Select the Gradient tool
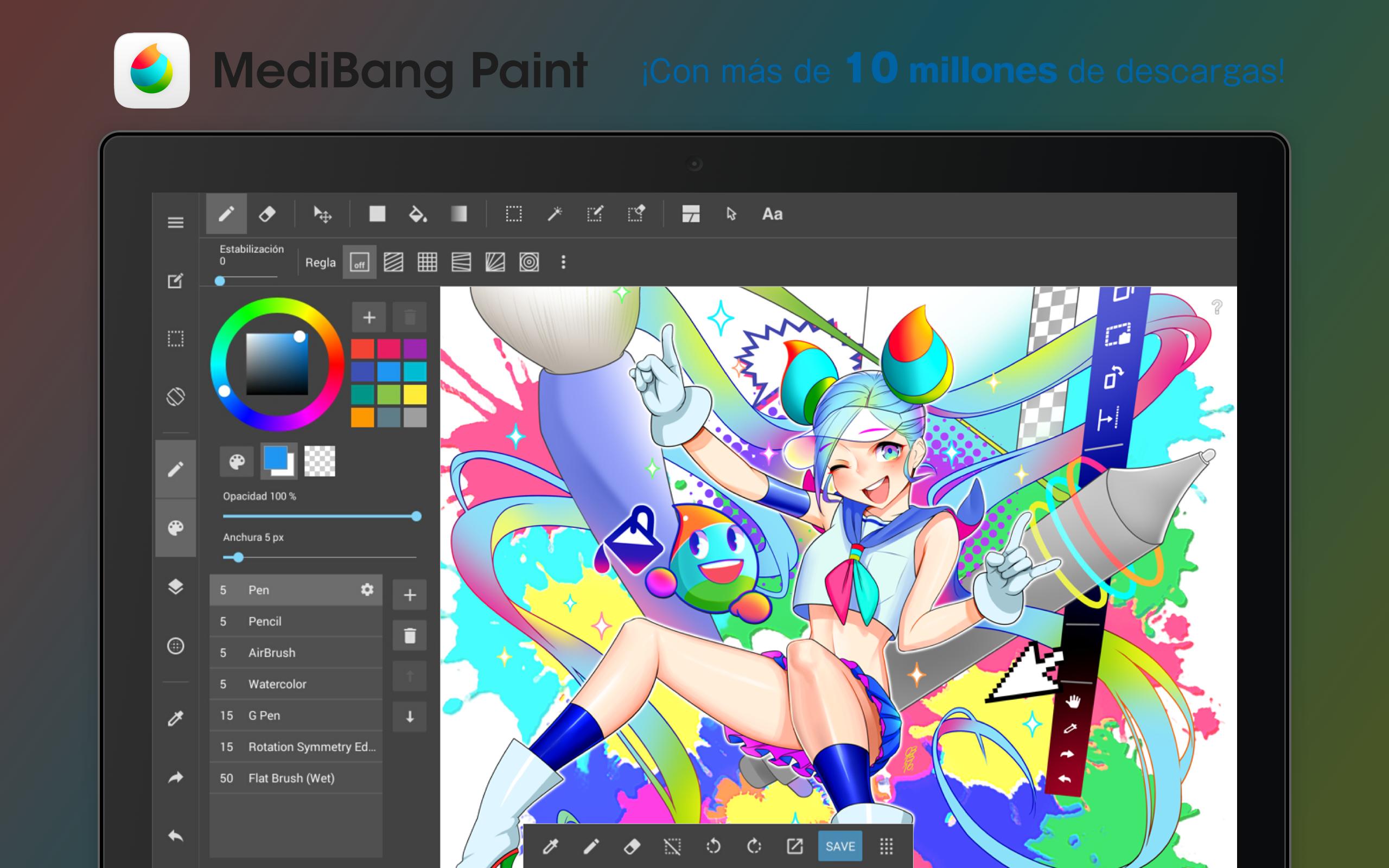1389x868 pixels. pyautogui.click(x=458, y=214)
